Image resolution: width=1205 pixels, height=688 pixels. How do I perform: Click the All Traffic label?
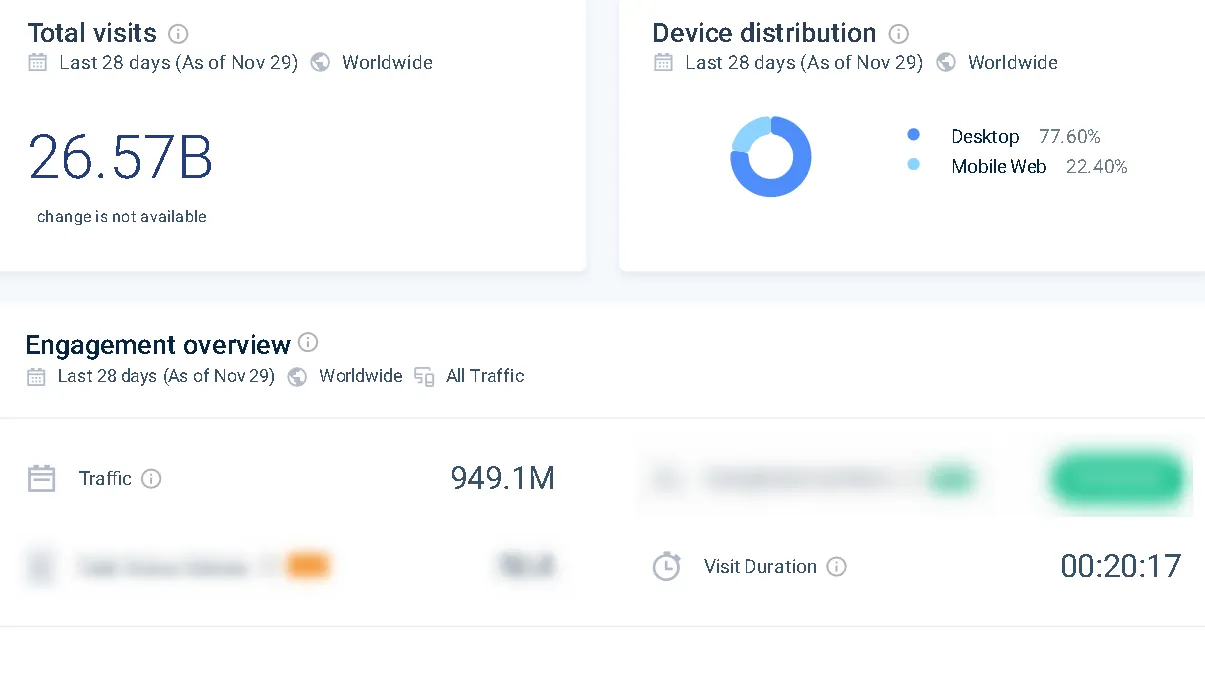point(485,376)
